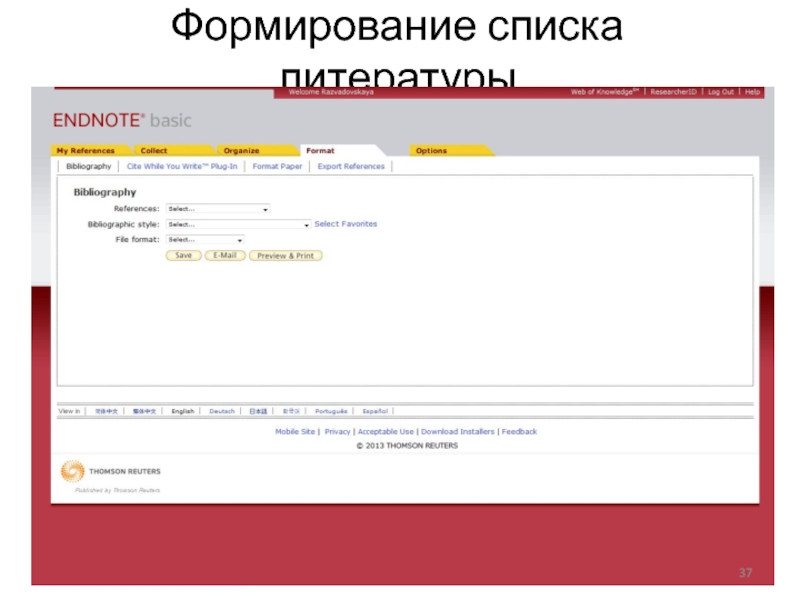800x600 pixels.
Task: Select the Bibliography sub-tab
Action: [89, 166]
